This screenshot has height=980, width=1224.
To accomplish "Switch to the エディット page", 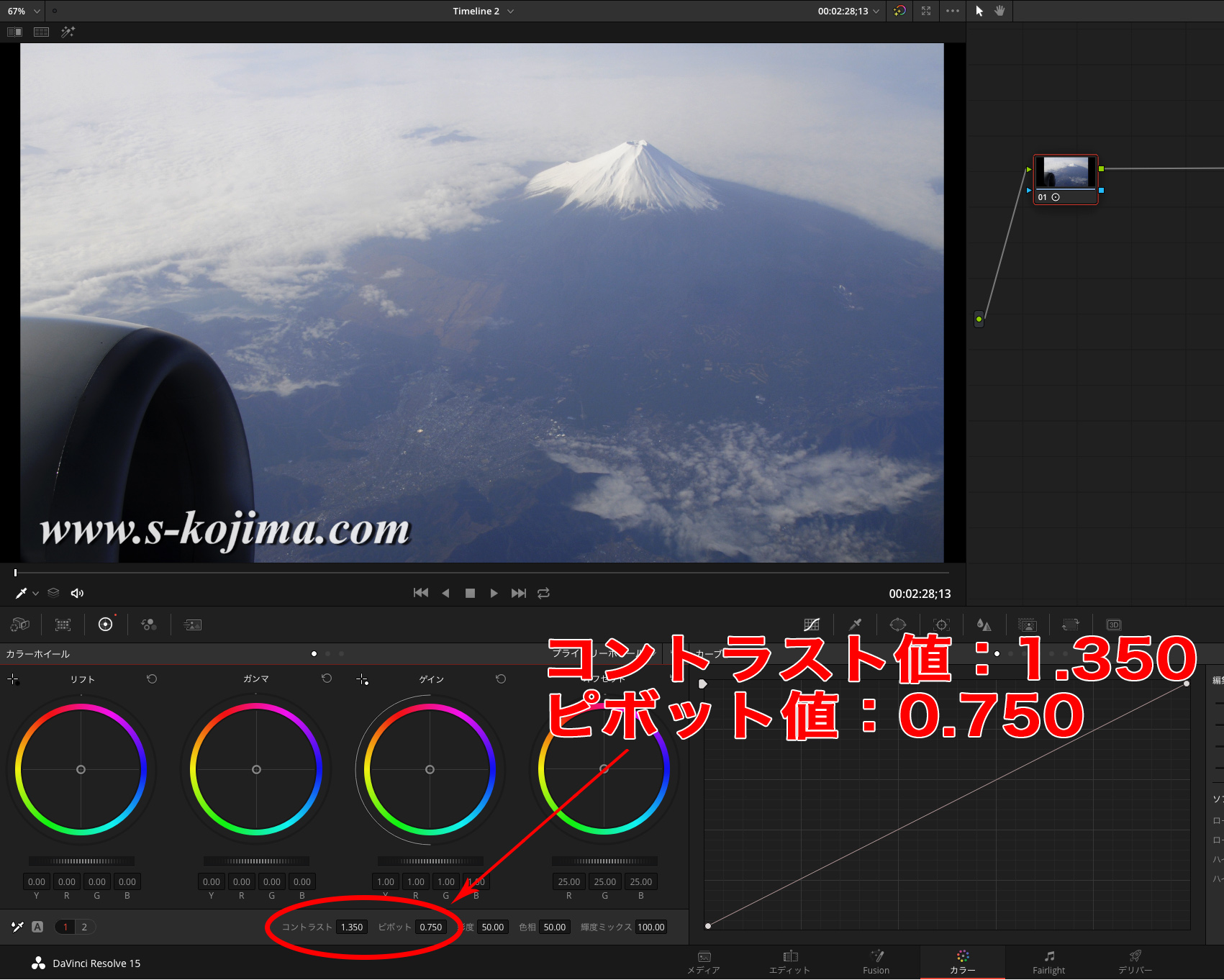I will click(x=789, y=962).
